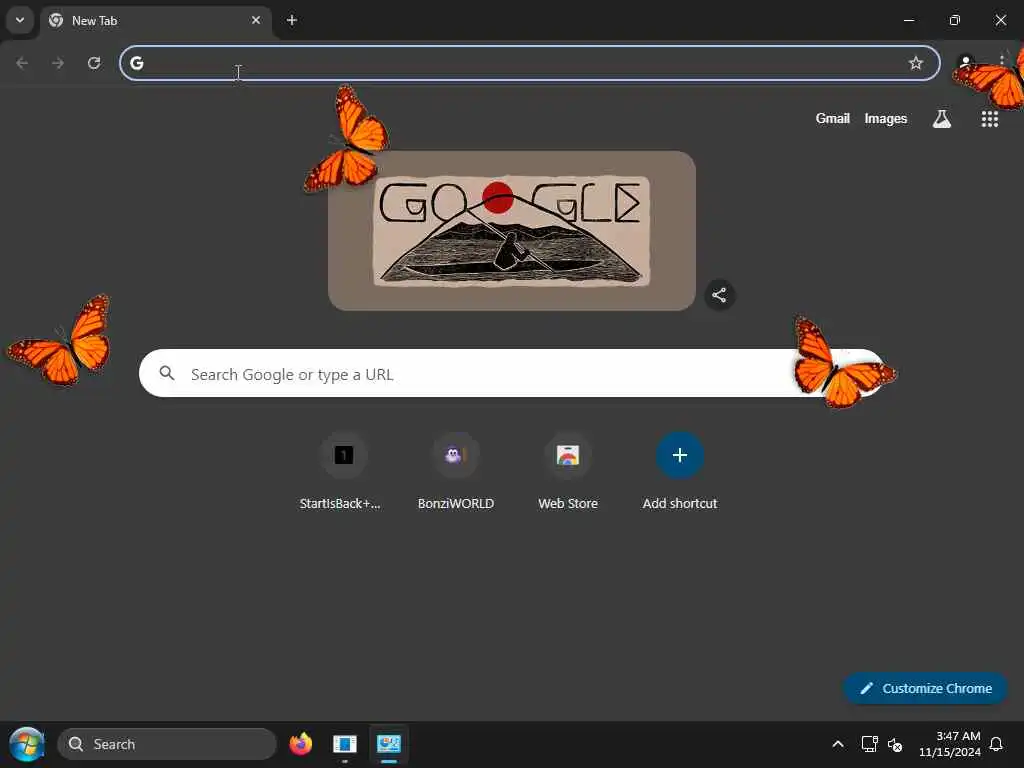Open the muted volume tray icon
The image size is (1024, 768).
[x=895, y=744]
